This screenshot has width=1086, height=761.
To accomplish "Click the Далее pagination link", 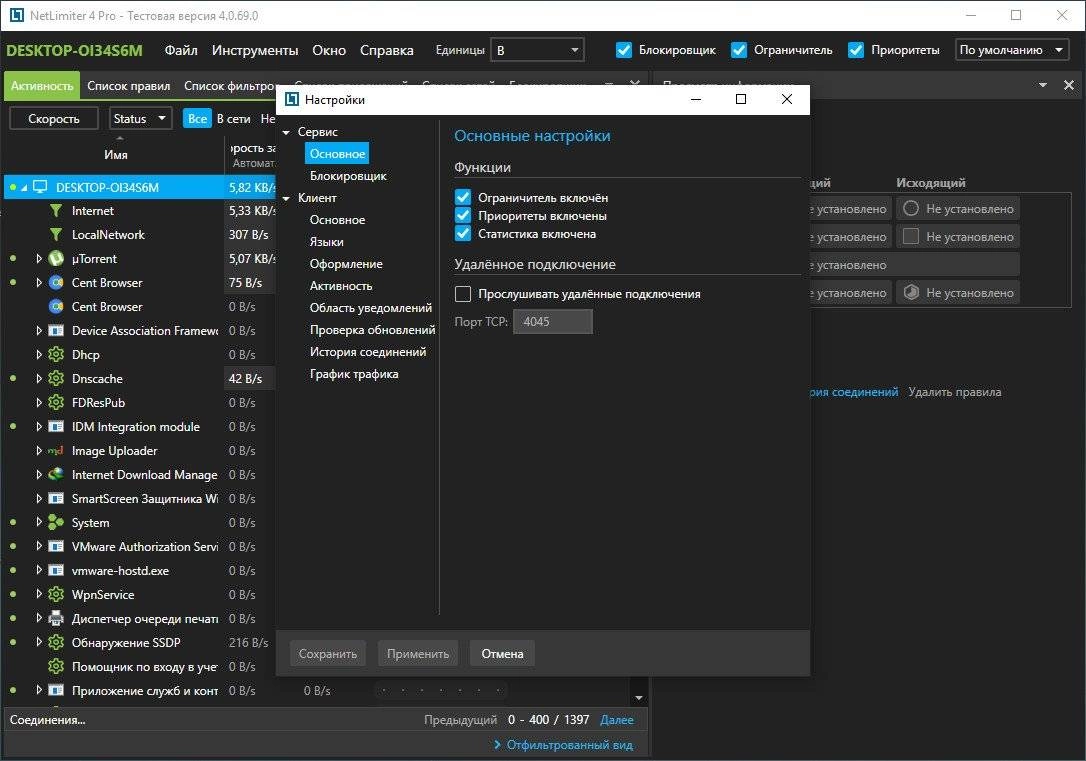I will click(x=616, y=719).
